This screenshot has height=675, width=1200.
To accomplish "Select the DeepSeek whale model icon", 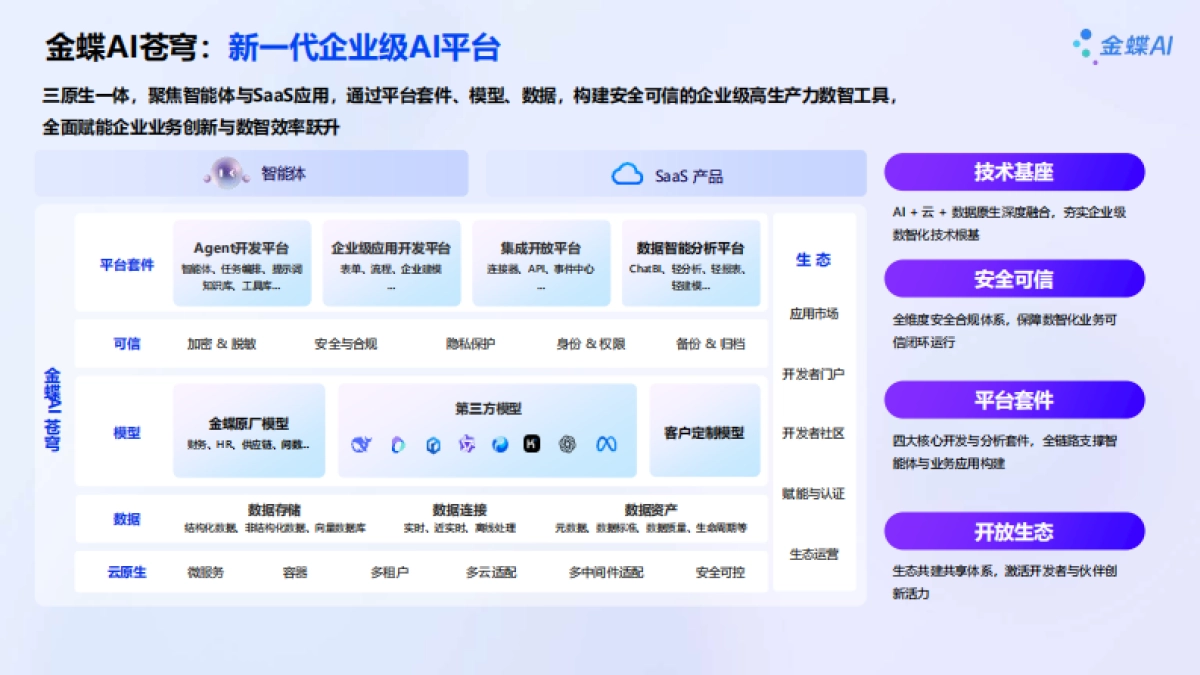I will pos(361,444).
